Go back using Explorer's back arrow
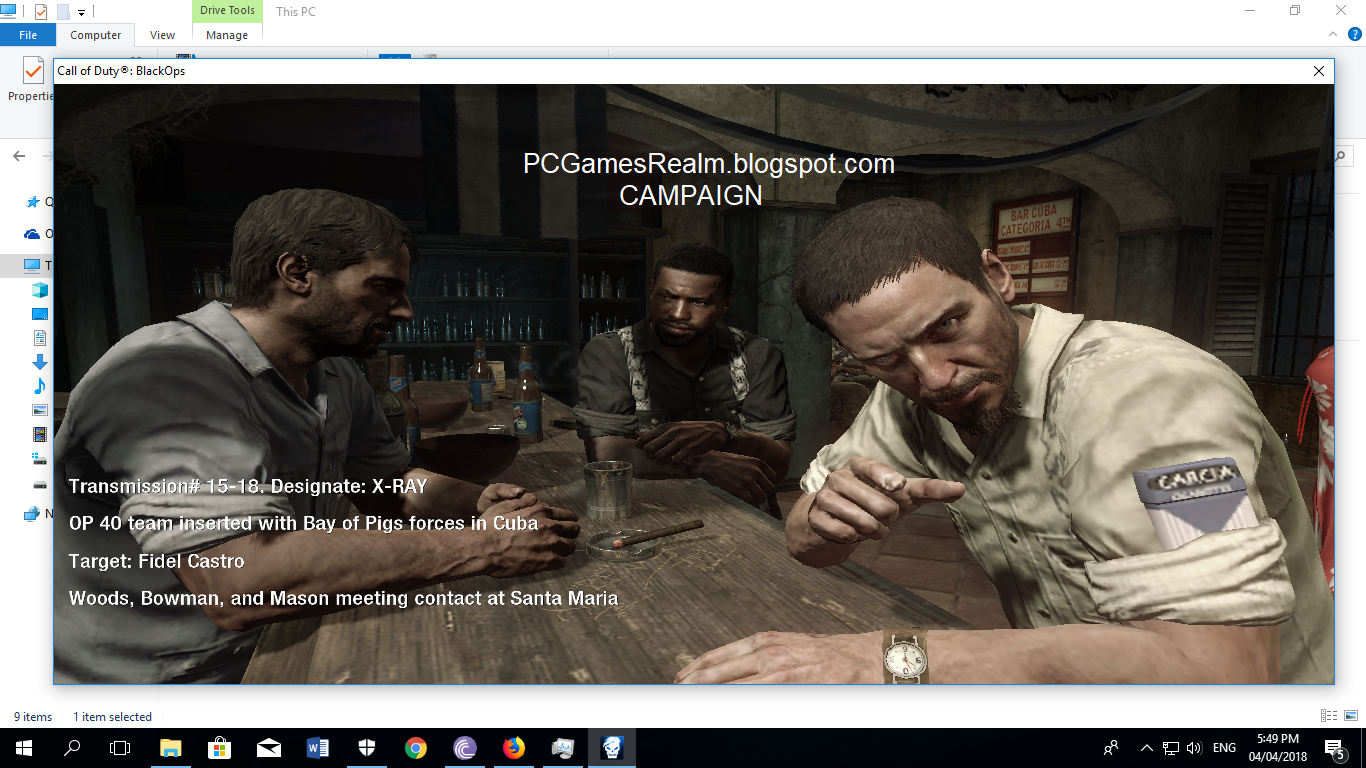The height and width of the screenshot is (768, 1366). (x=19, y=156)
